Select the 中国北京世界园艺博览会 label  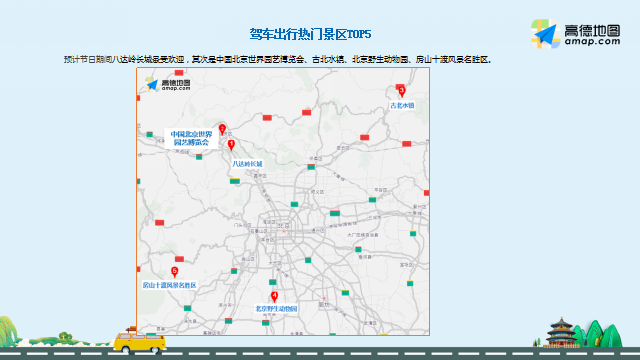pos(191,138)
